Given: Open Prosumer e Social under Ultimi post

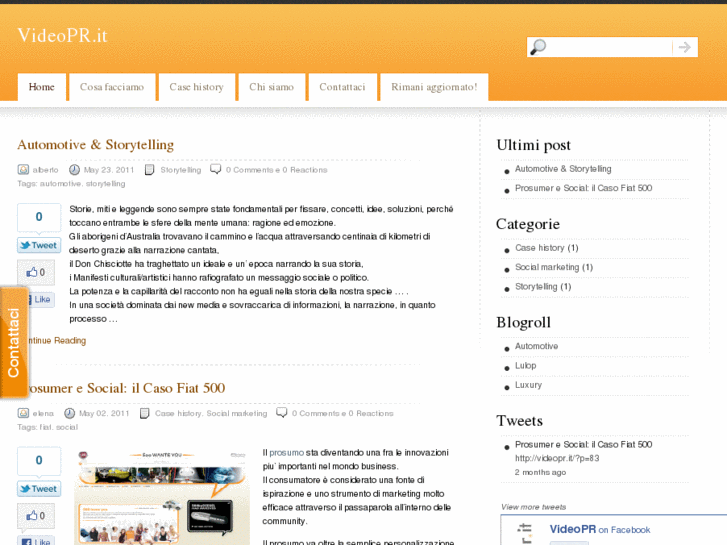Looking at the screenshot, I should click(x=583, y=188).
